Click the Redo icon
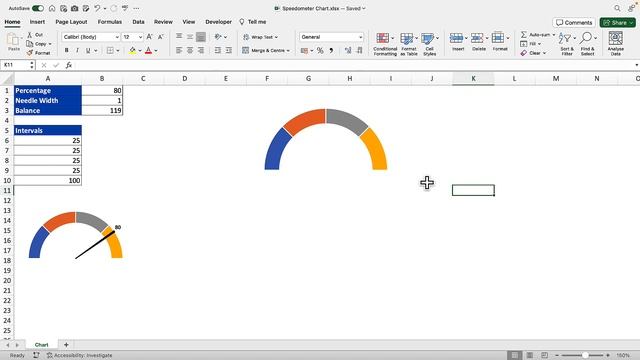 click(x=113, y=8)
